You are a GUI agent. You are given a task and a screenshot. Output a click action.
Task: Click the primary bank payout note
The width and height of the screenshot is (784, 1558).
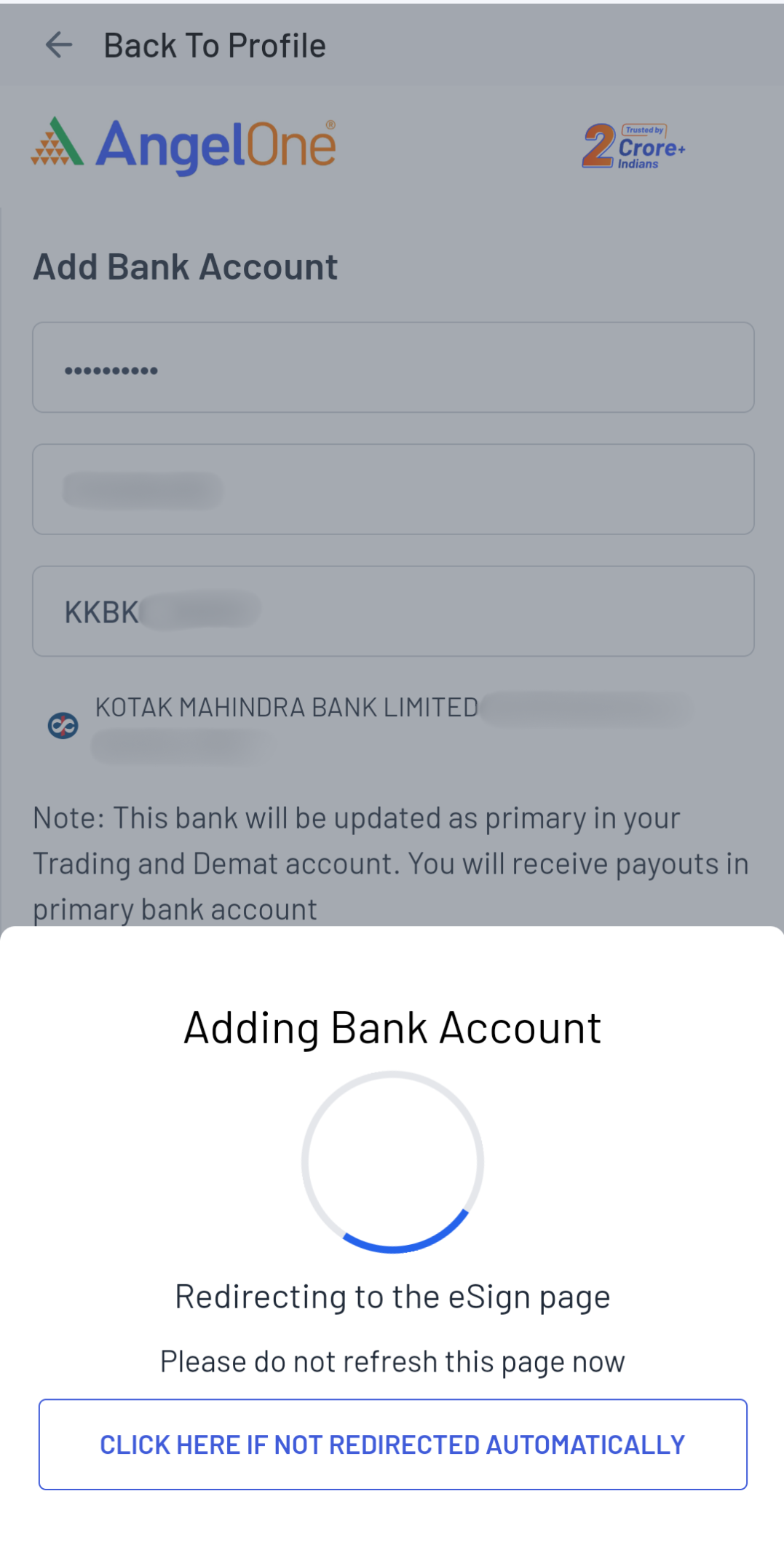[x=392, y=863]
